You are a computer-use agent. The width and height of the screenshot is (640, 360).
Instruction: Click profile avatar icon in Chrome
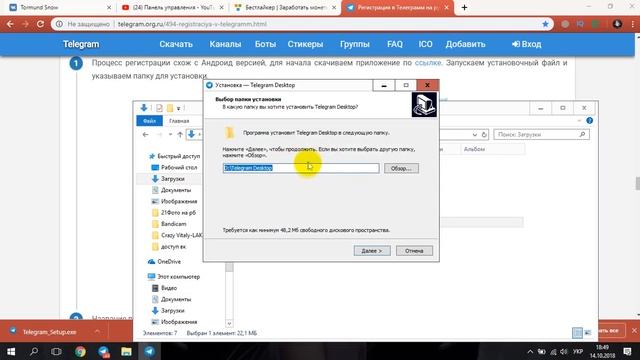(x=617, y=24)
